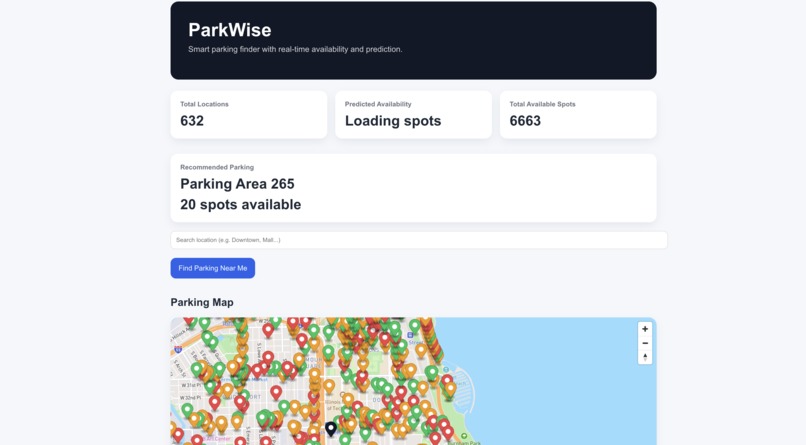Click the ParkWise title heading
806x445 pixels.
coord(230,30)
